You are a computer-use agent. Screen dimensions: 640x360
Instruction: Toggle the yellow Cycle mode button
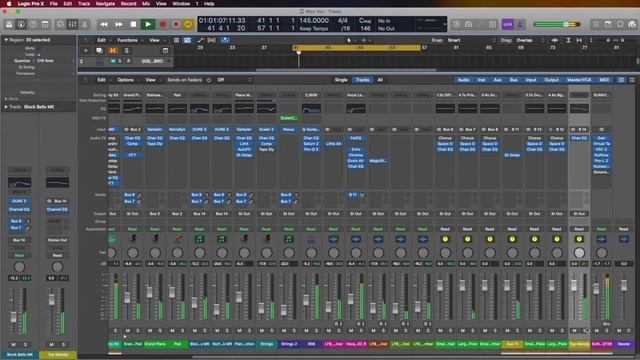point(188,24)
